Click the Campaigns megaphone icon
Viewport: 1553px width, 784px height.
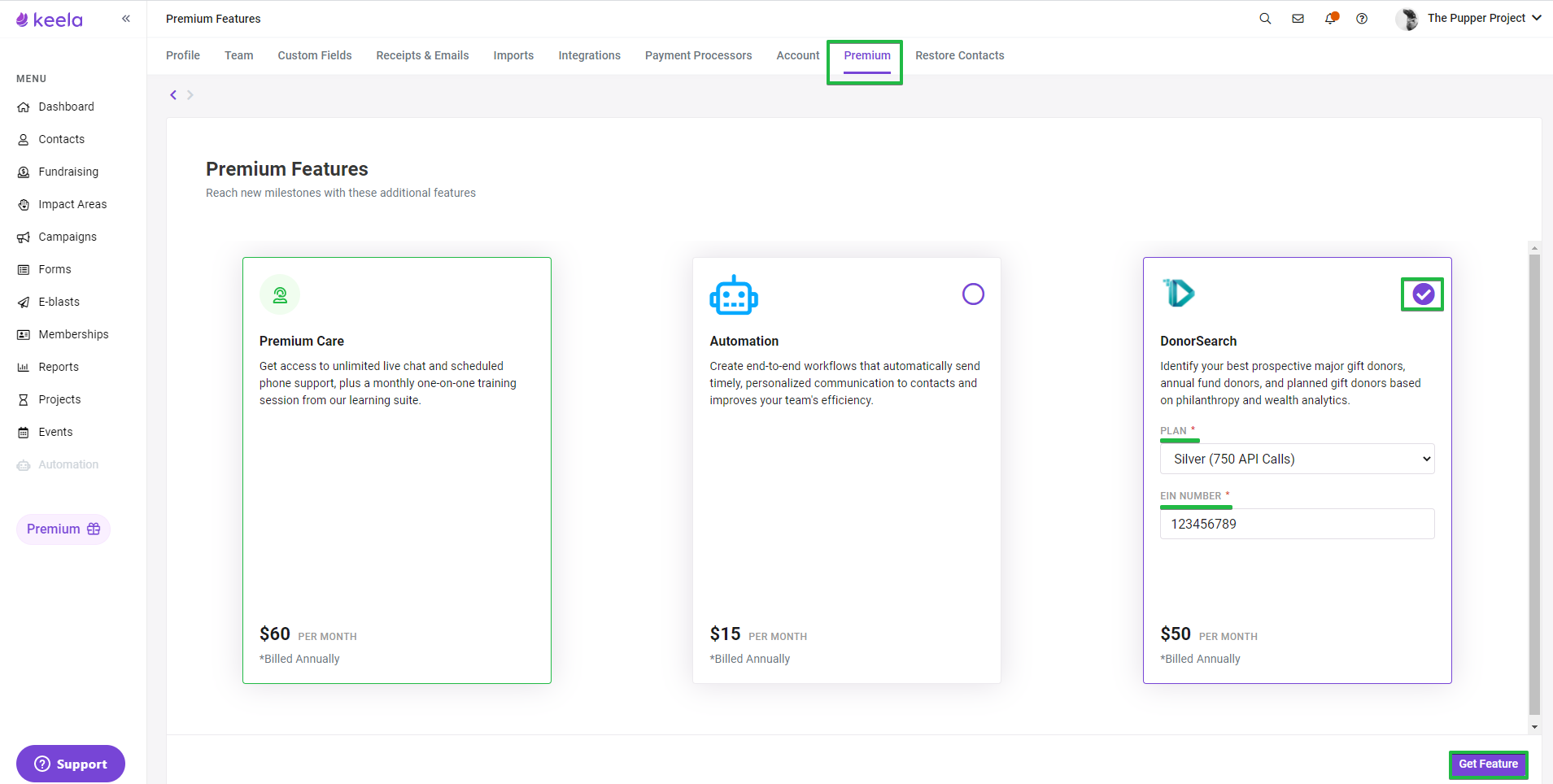[24, 237]
